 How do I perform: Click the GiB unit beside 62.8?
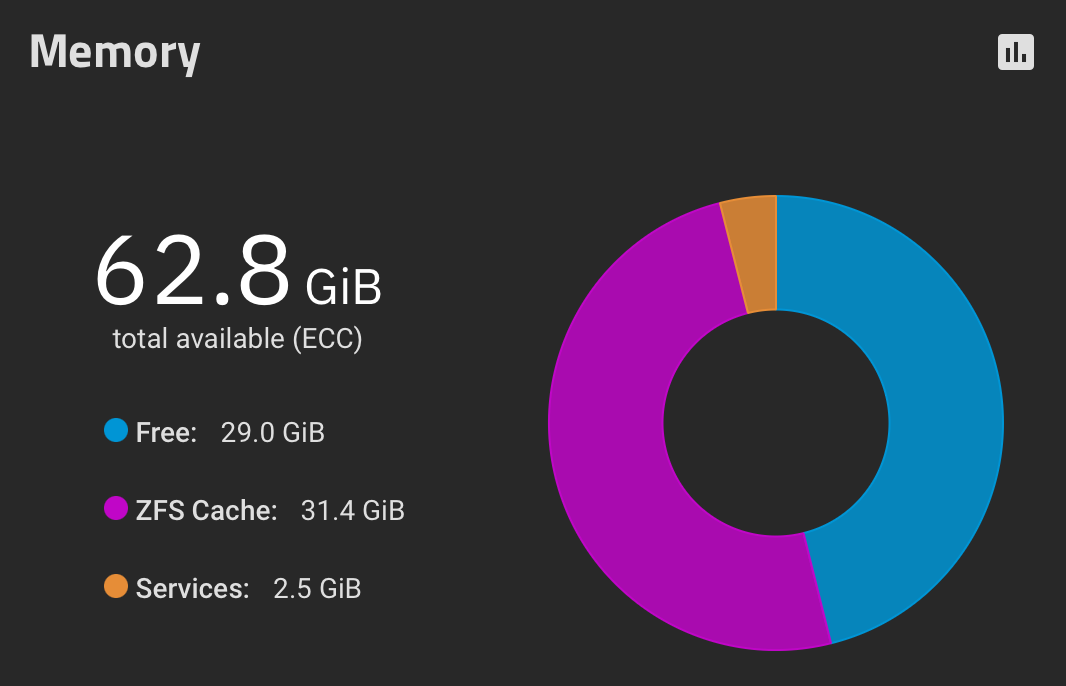(343, 288)
